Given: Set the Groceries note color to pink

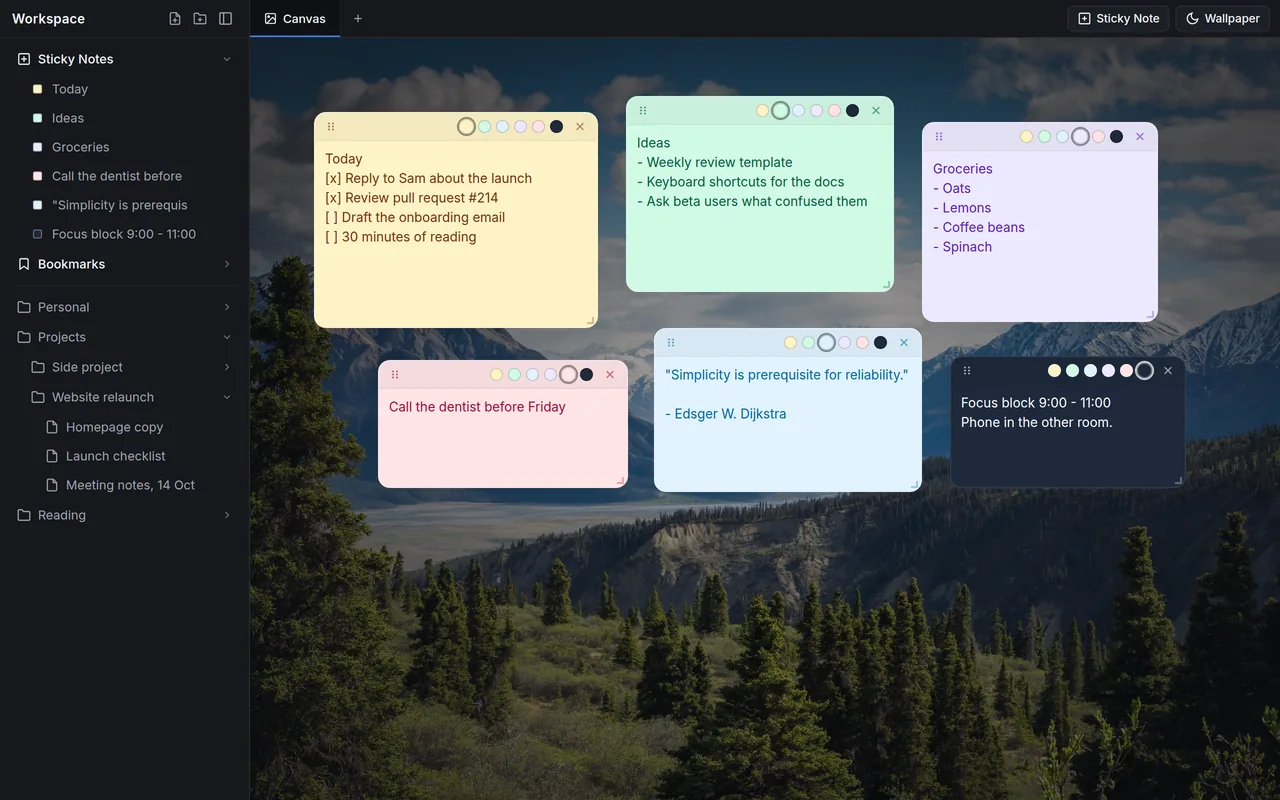Looking at the screenshot, I should (1099, 137).
